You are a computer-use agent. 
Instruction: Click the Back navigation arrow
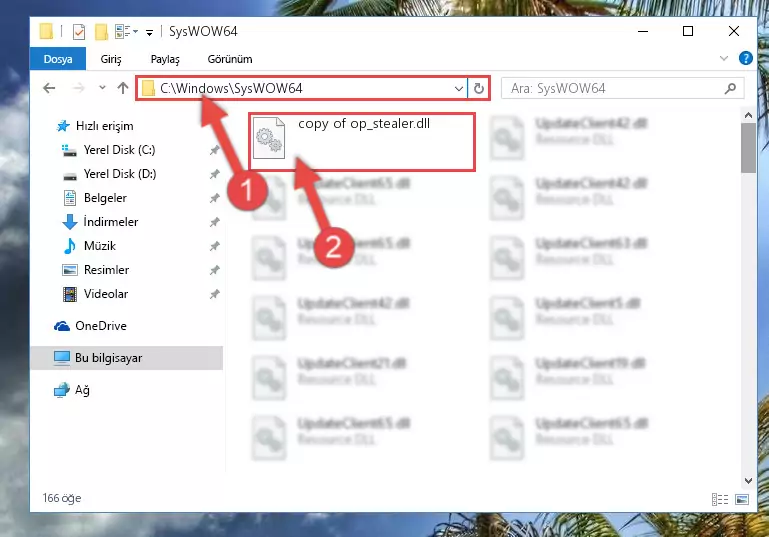click(50, 88)
